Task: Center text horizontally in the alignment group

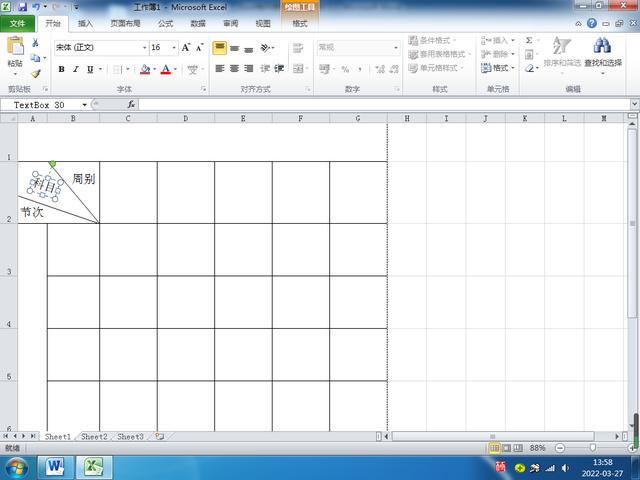Action: click(234, 69)
